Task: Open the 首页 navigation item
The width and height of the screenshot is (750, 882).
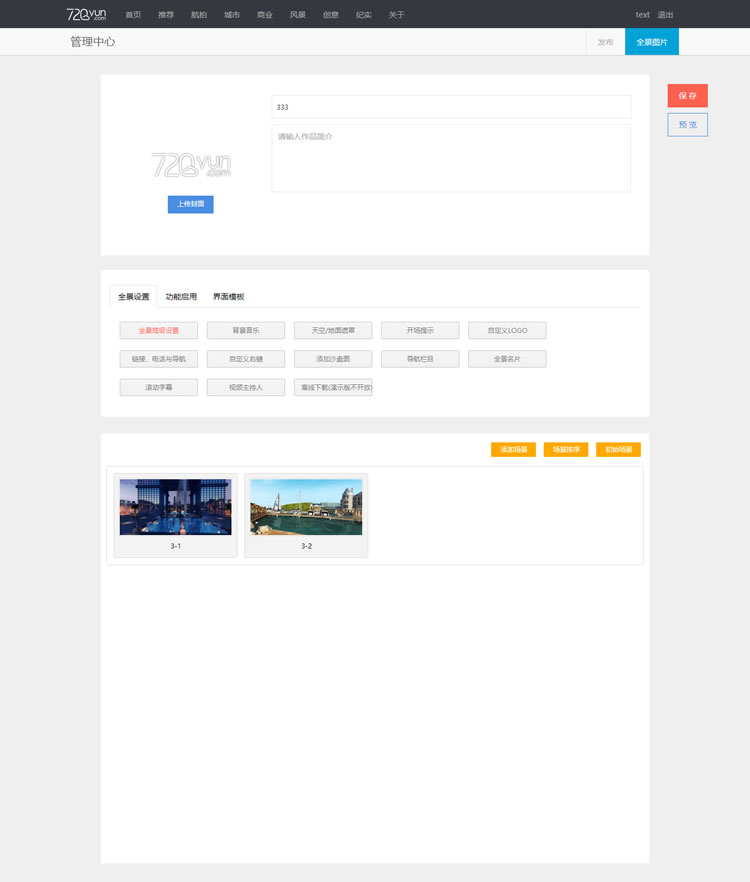Action: click(x=133, y=15)
